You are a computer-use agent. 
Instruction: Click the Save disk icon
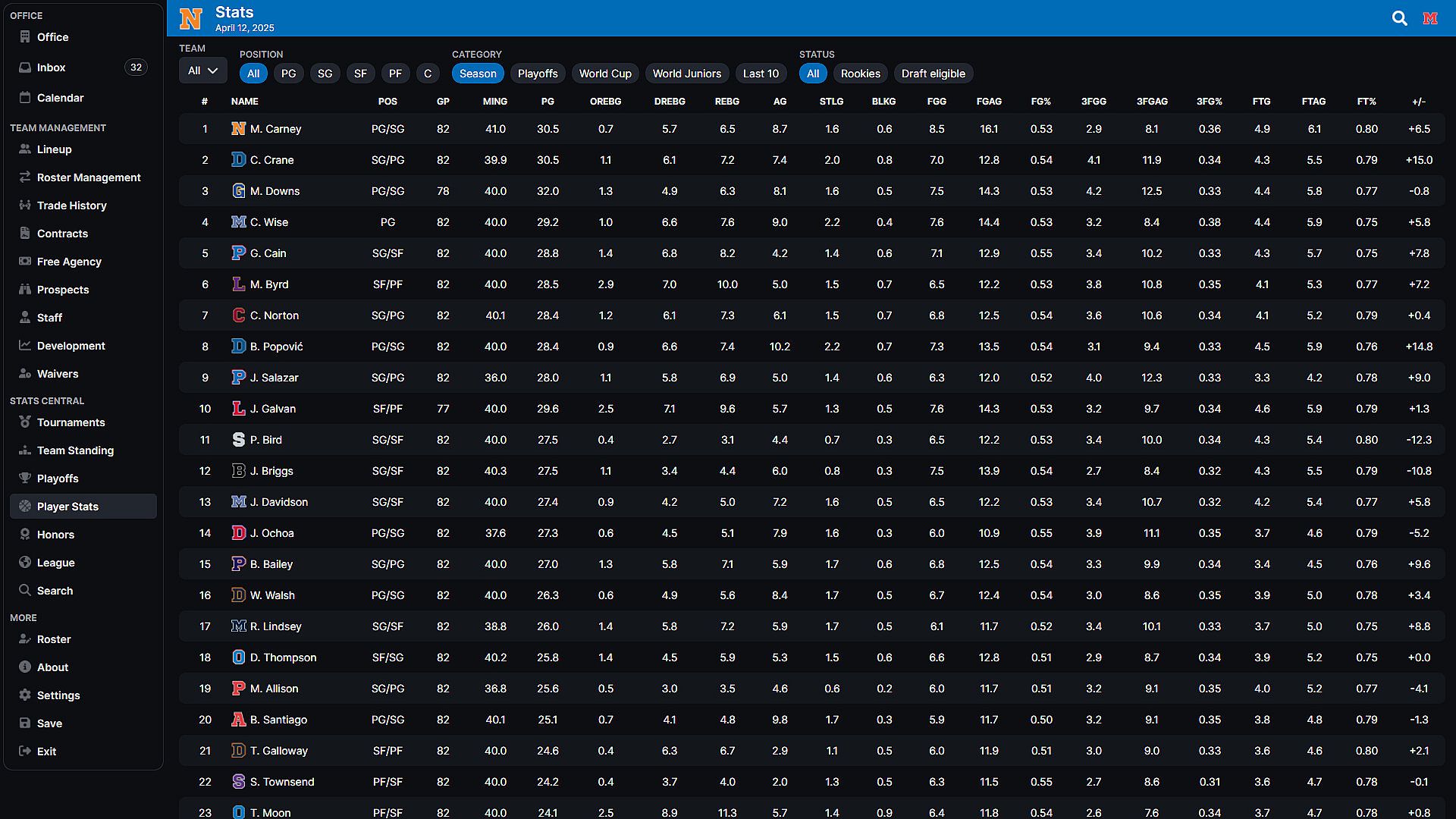(25, 723)
